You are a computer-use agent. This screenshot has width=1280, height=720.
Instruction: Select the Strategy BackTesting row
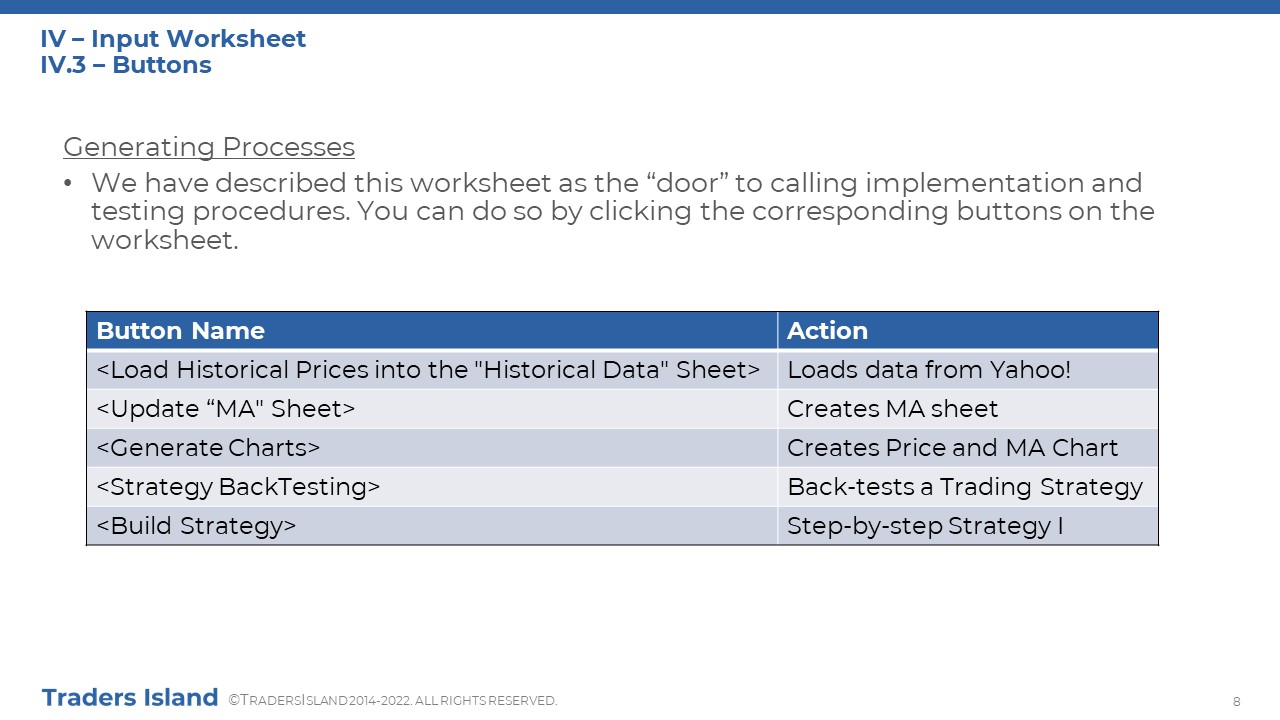click(622, 487)
